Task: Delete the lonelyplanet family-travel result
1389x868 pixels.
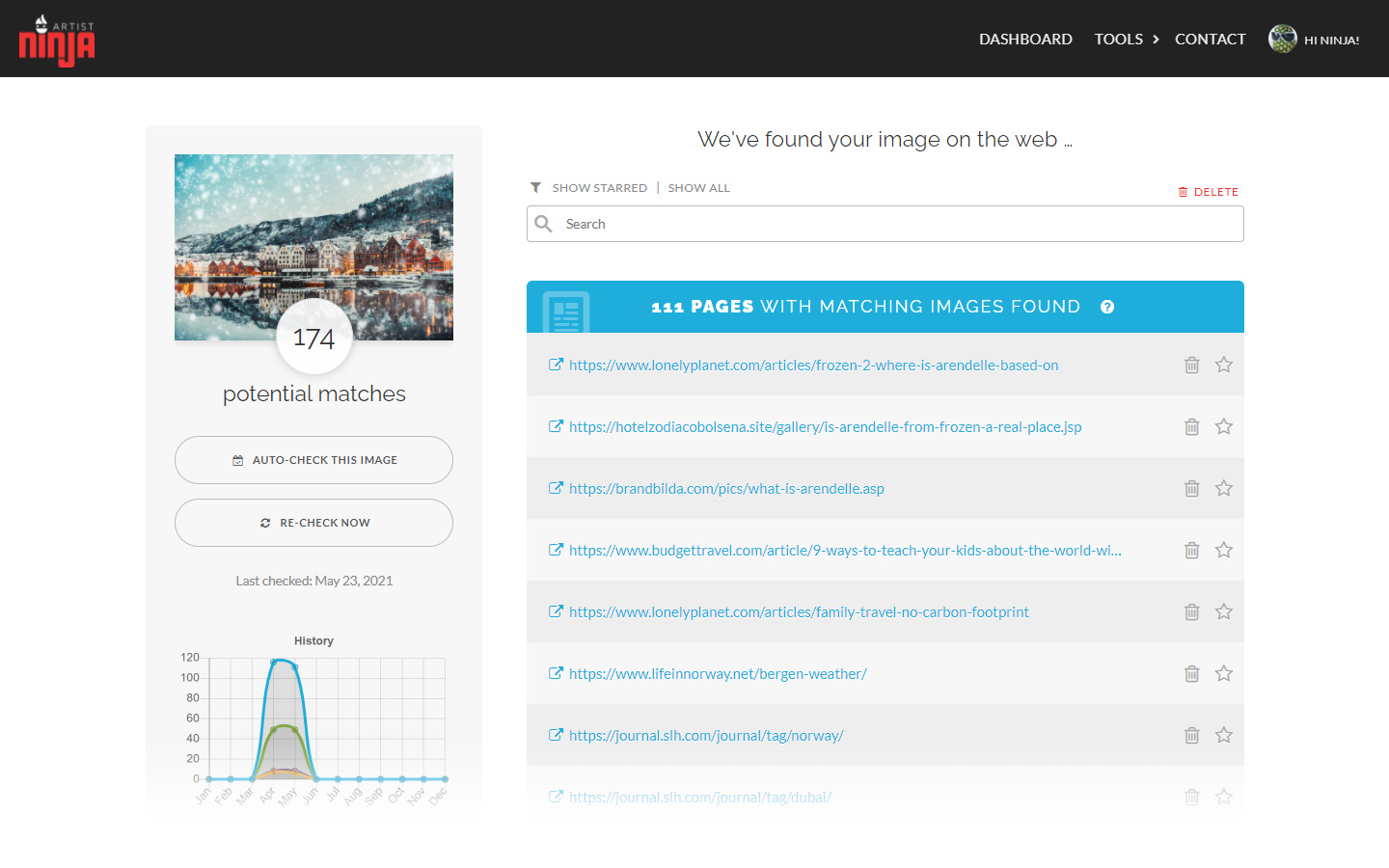Action: (x=1192, y=611)
